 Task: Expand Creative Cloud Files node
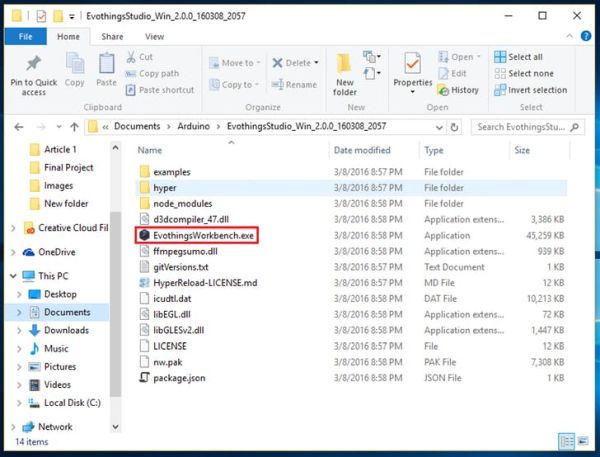(x=13, y=228)
